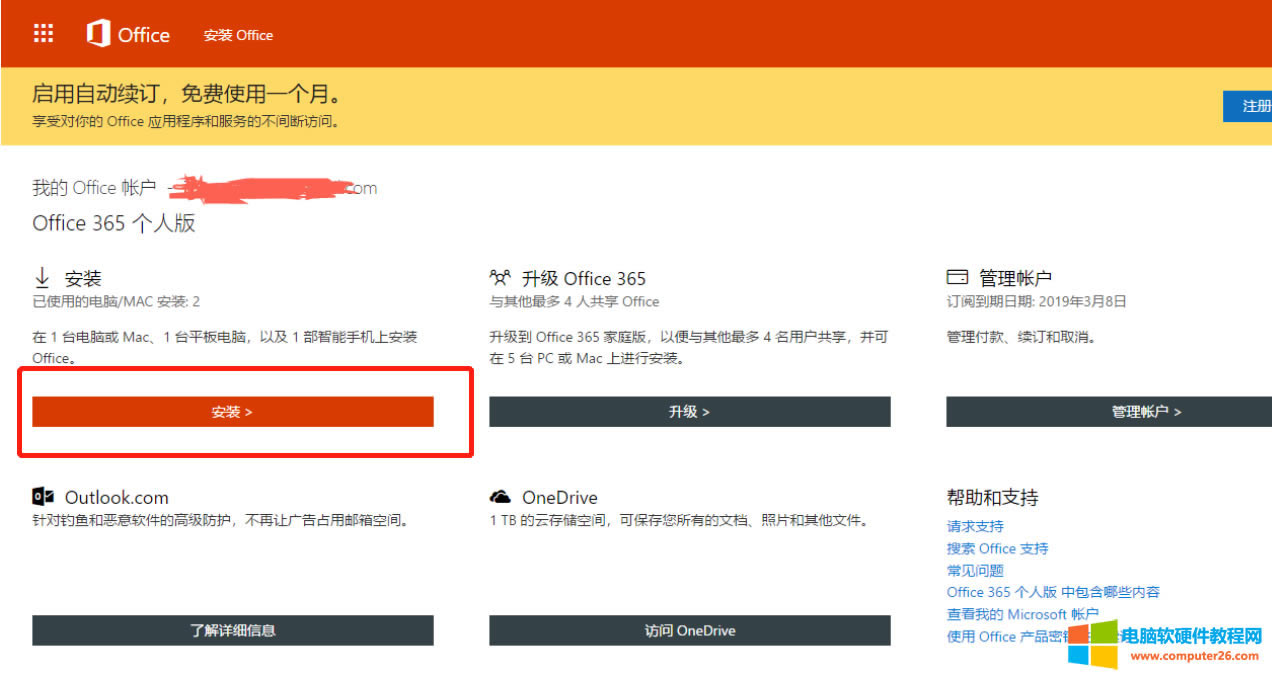Open the 查看我的 Microsoft 帐户 link
Screen dimensions: 1272x676
(1023, 614)
